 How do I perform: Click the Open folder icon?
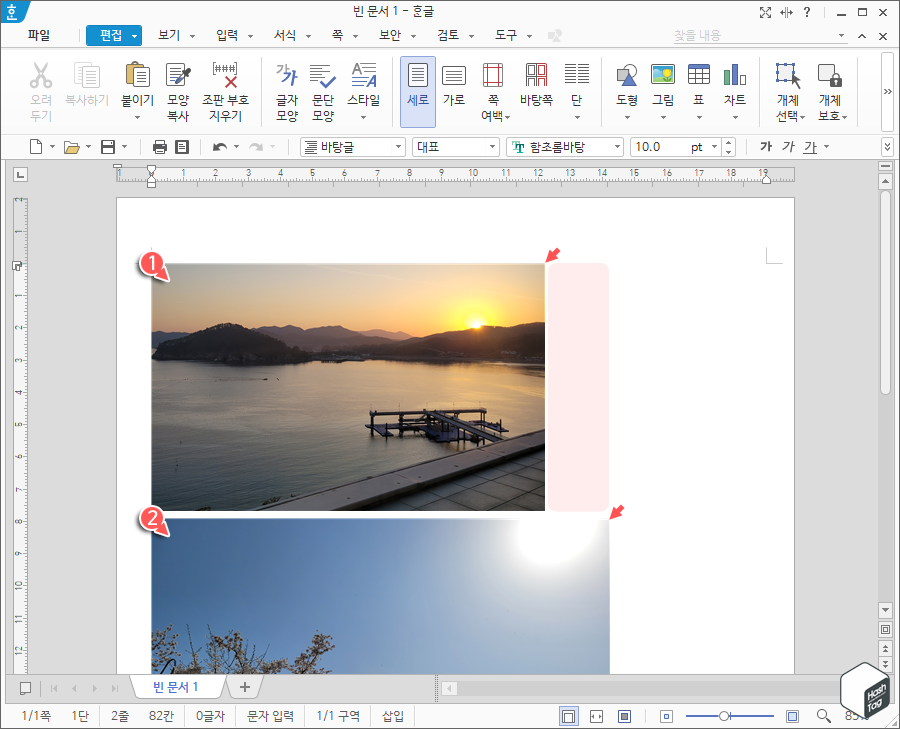tap(72, 147)
